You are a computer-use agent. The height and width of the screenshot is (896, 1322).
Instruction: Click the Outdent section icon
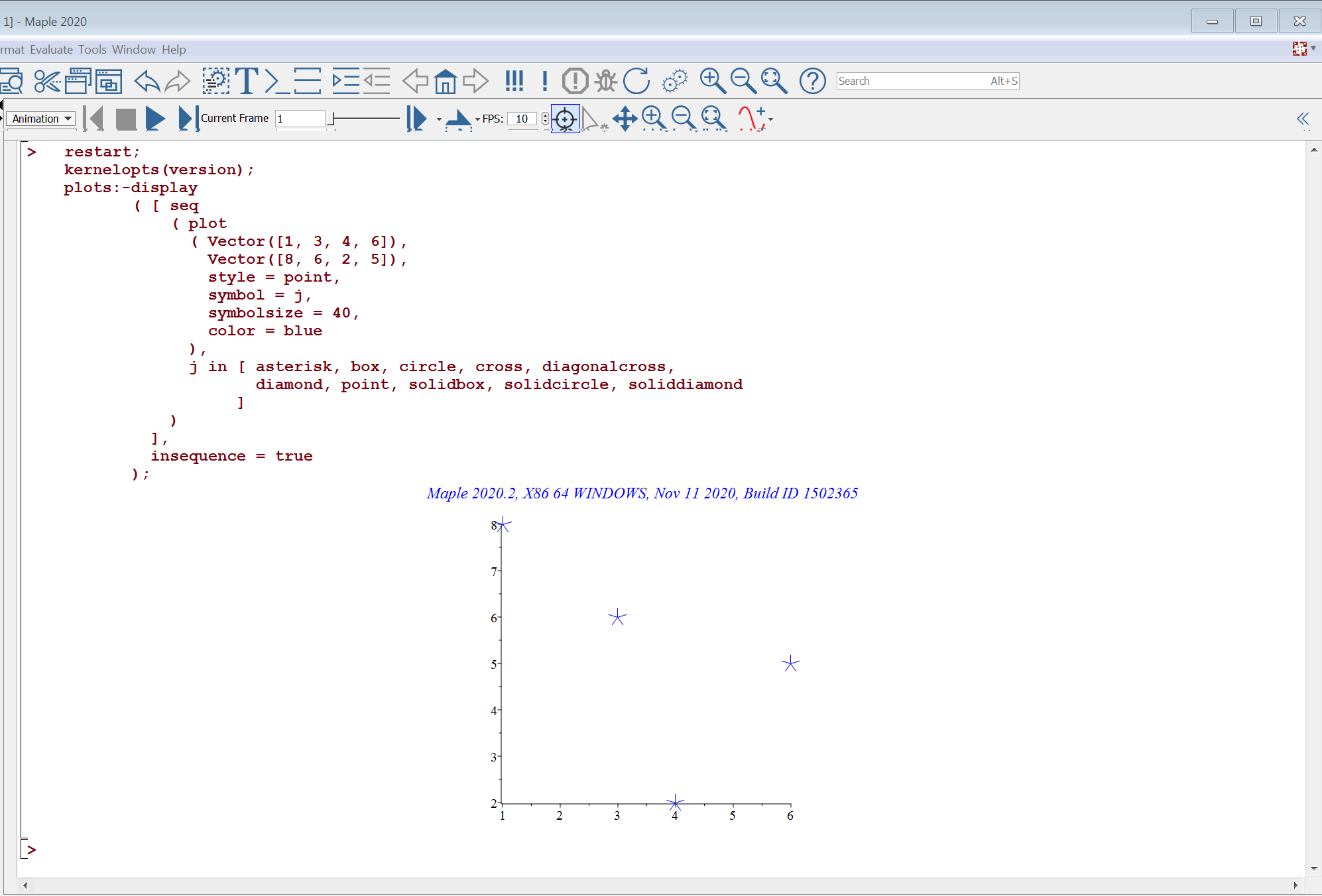[x=376, y=81]
